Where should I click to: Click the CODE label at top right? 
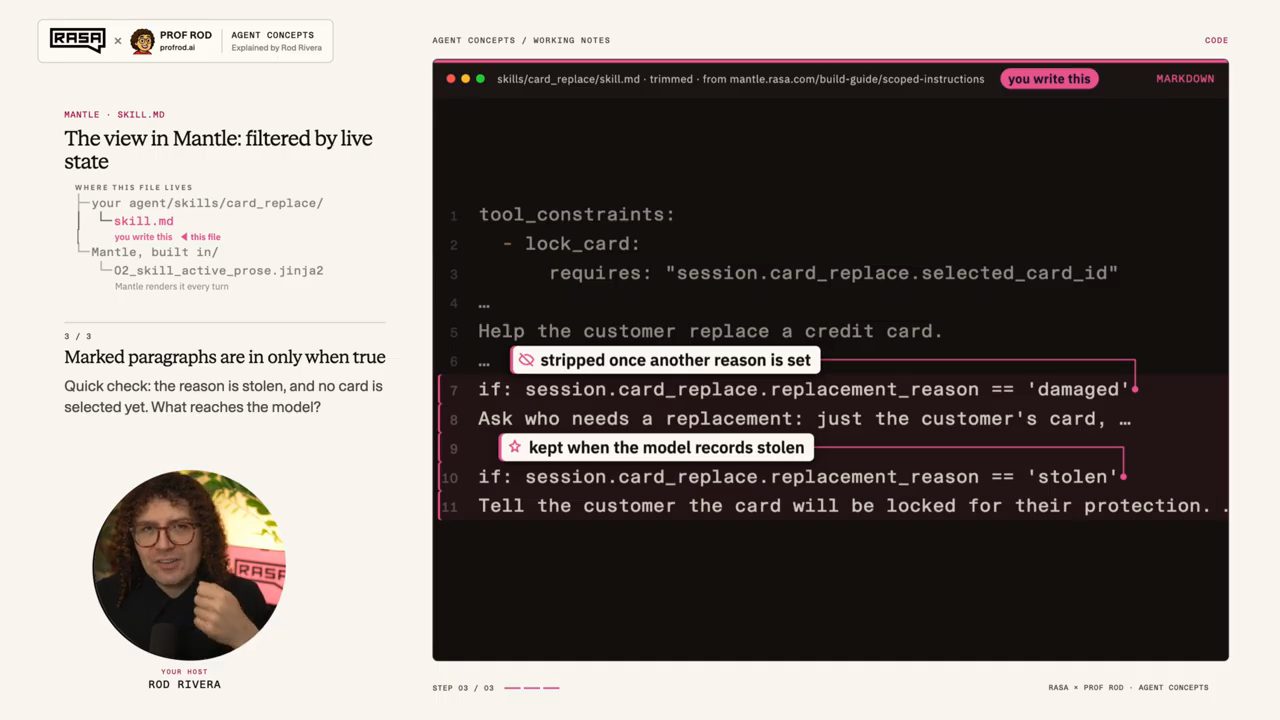tap(1216, 41)
